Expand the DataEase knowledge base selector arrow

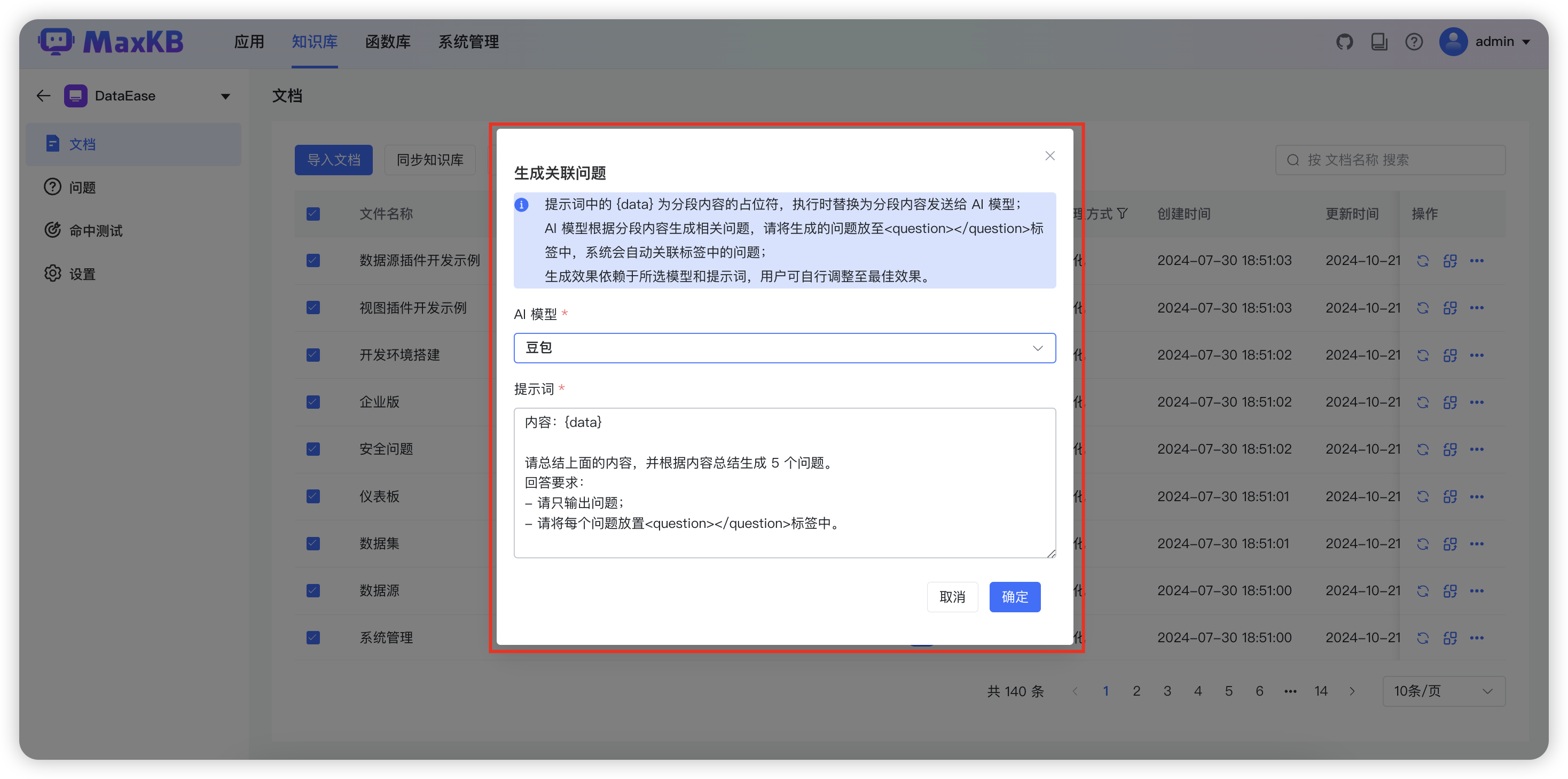225,96
